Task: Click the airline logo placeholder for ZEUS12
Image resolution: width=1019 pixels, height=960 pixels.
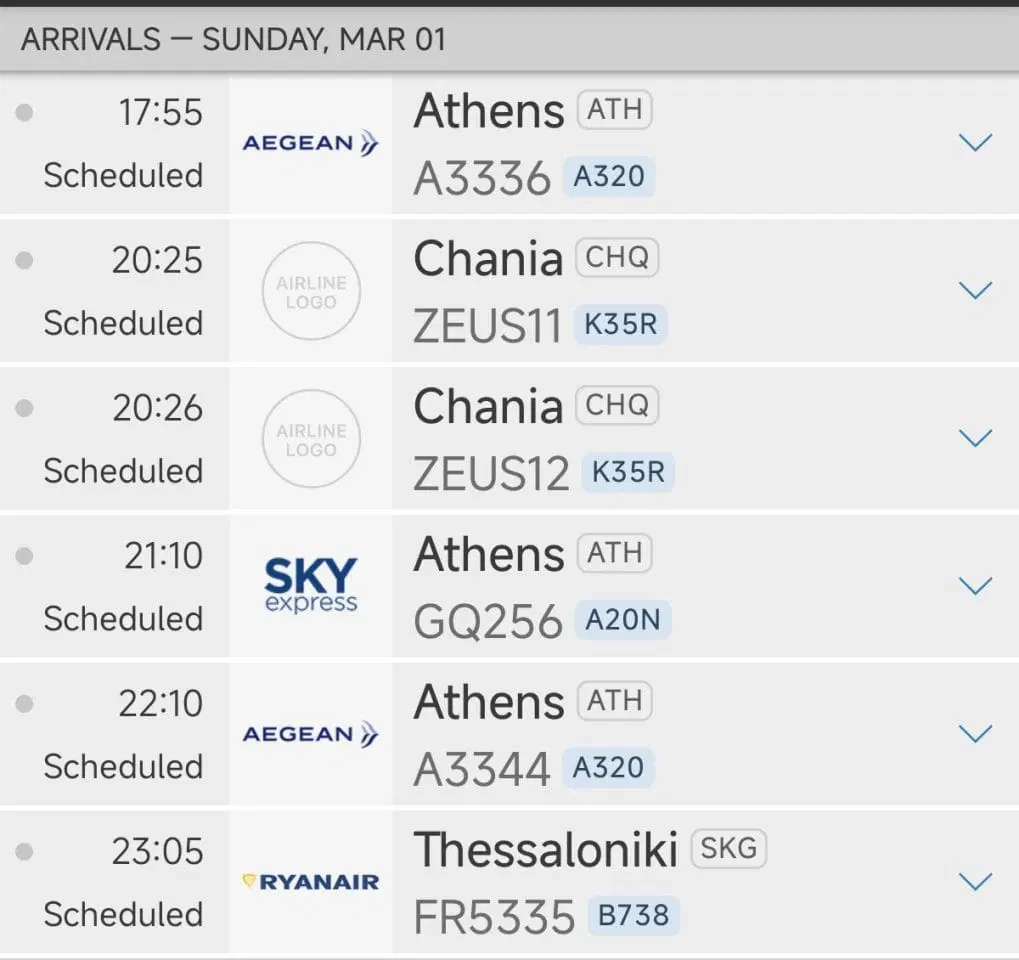Action: (311, 440)
